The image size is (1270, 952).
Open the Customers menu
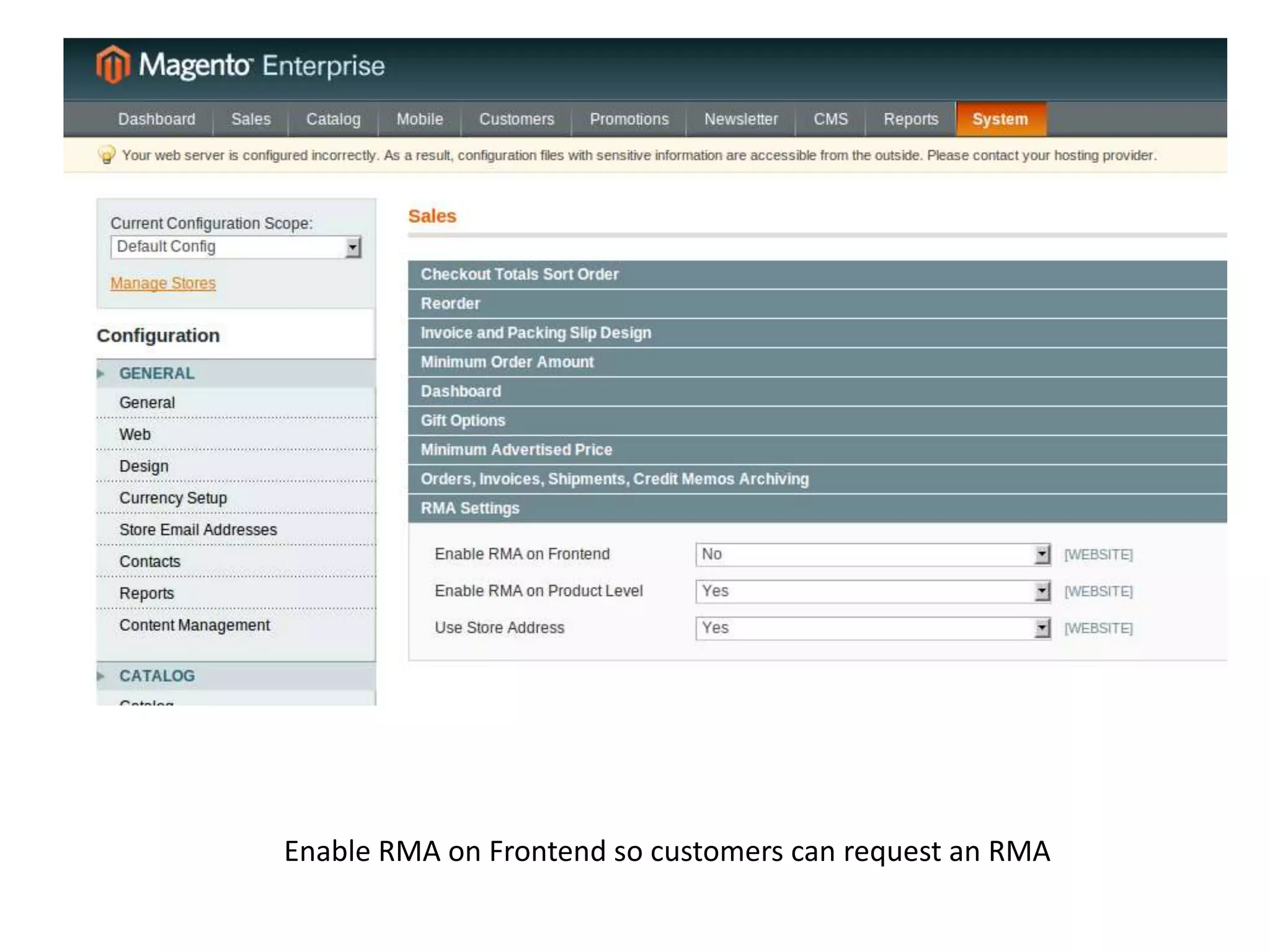tap(517, 119)
